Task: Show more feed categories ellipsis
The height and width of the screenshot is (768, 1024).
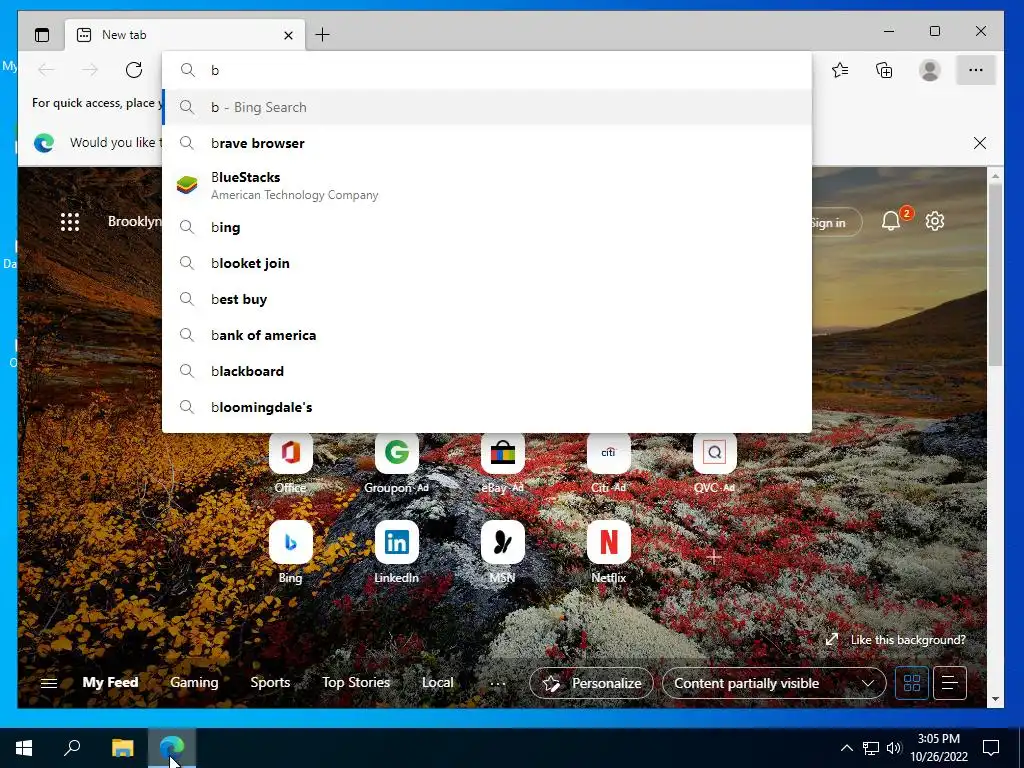Action: tap(498, 683)
